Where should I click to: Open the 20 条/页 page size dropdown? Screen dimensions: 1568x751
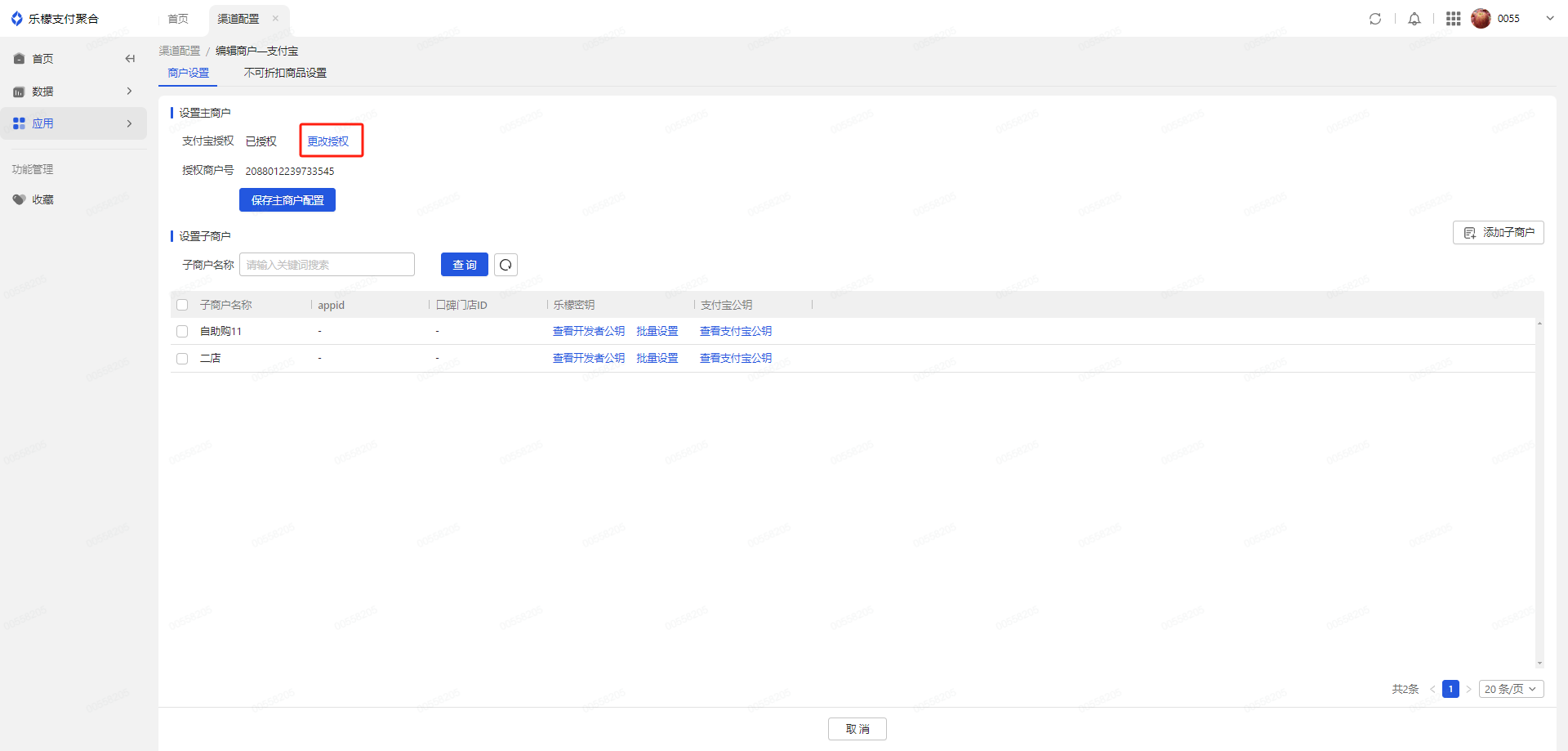click(x=1511, y=689)
